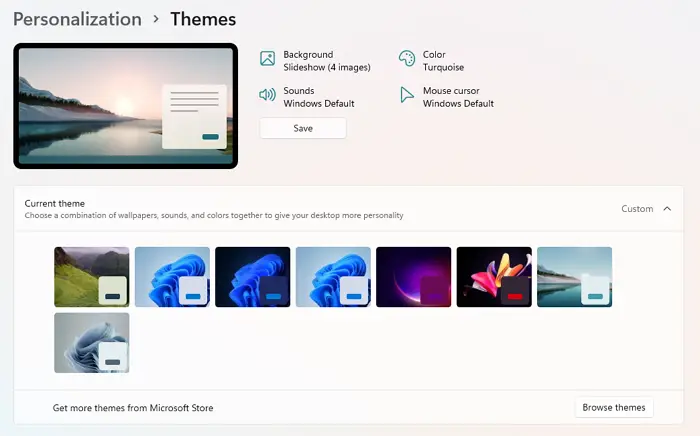Viewport: 700px width, 436px height.
Task: Select the turquoise lake landscape theme
Action: tap(575, 277)
